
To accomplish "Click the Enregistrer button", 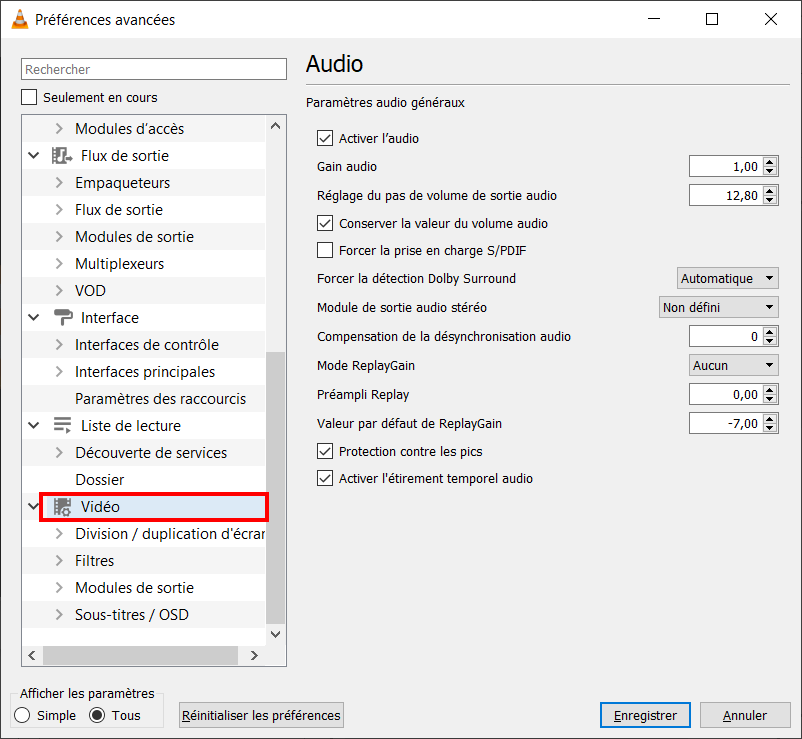I will (645, 715).
